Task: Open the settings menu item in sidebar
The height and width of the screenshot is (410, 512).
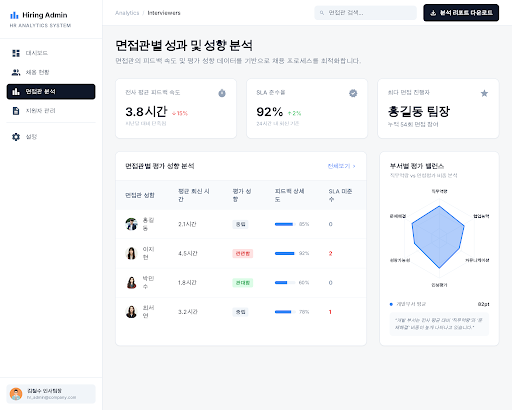Action: pos(51,137)
